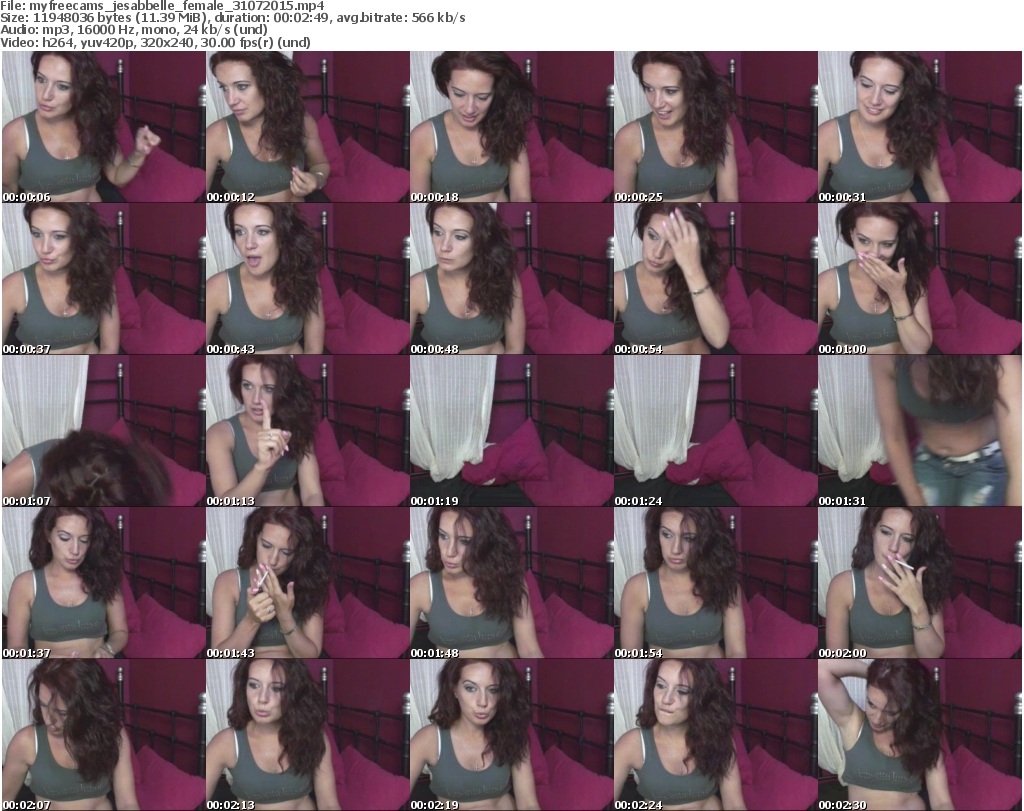Choose the frame marked 00:02:00

pyautogui.click(x=920, y=583)
